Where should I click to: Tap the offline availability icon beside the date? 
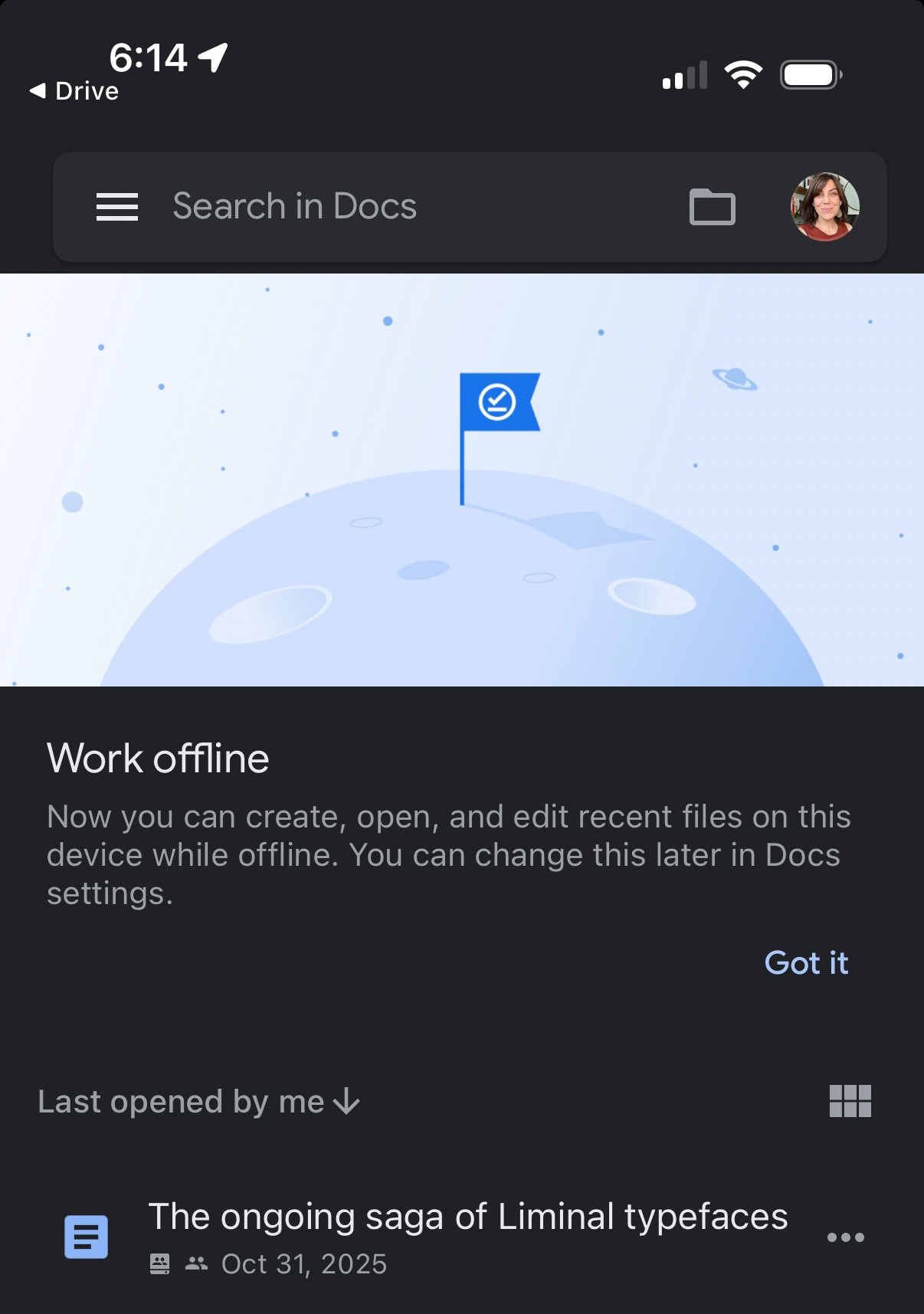(159, 1263)
